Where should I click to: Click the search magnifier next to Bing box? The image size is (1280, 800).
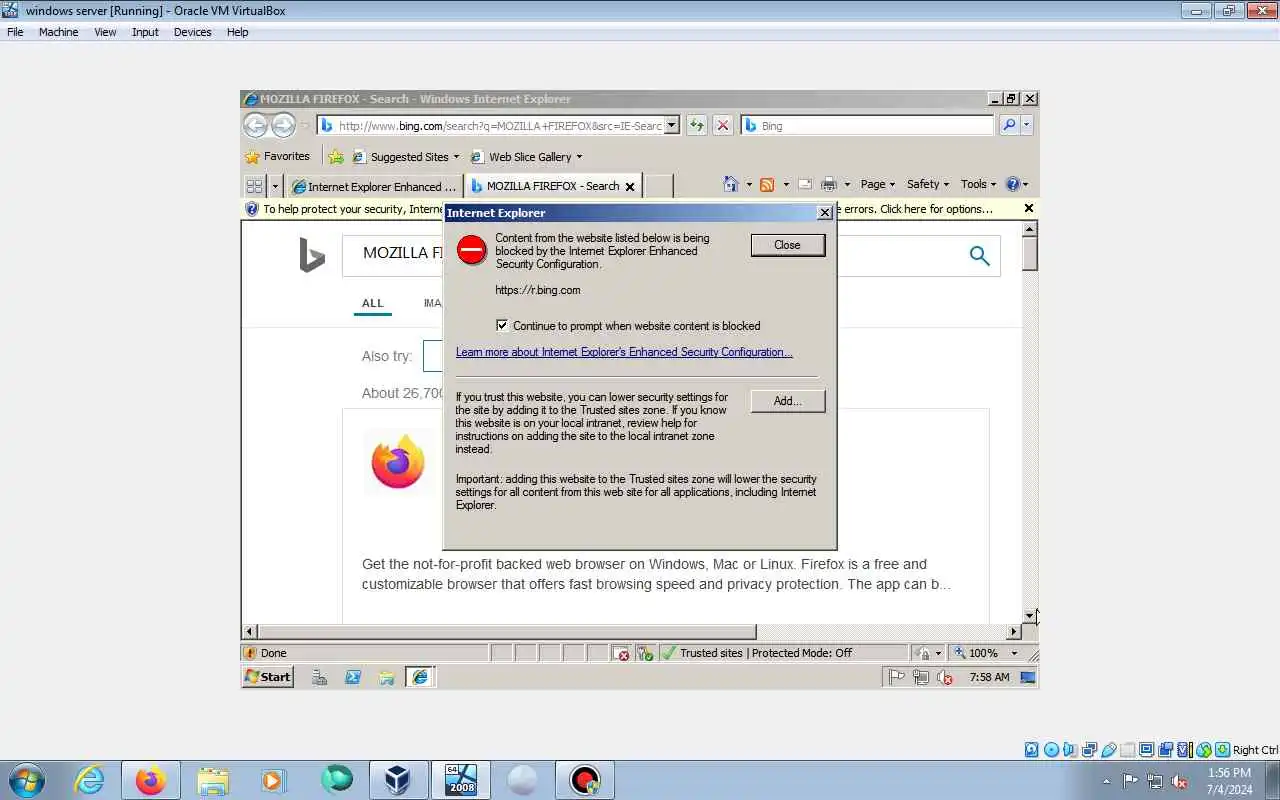(x=1008, y=125)
